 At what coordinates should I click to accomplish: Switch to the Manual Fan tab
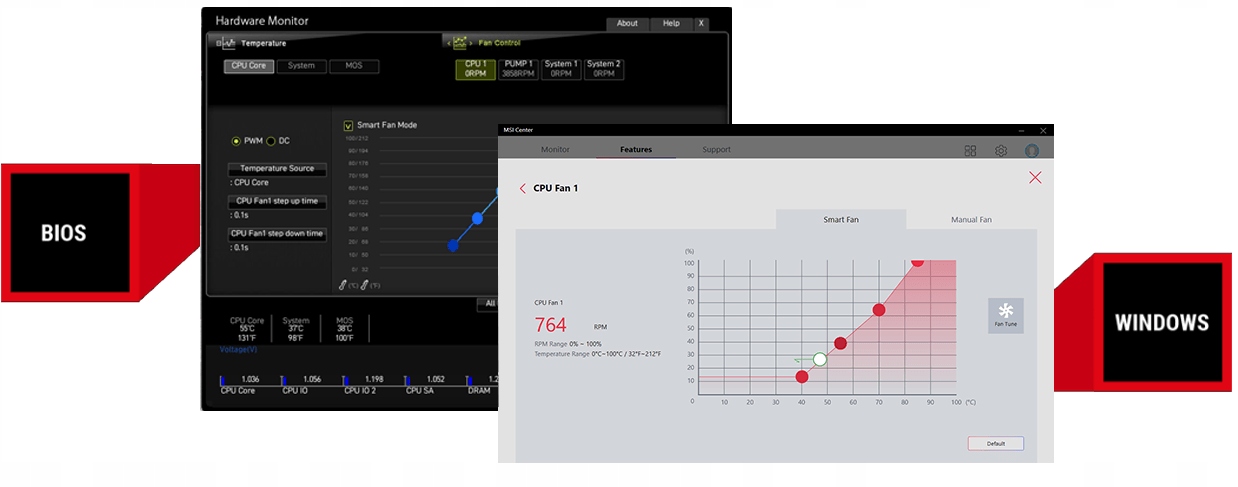click(971, 220)
